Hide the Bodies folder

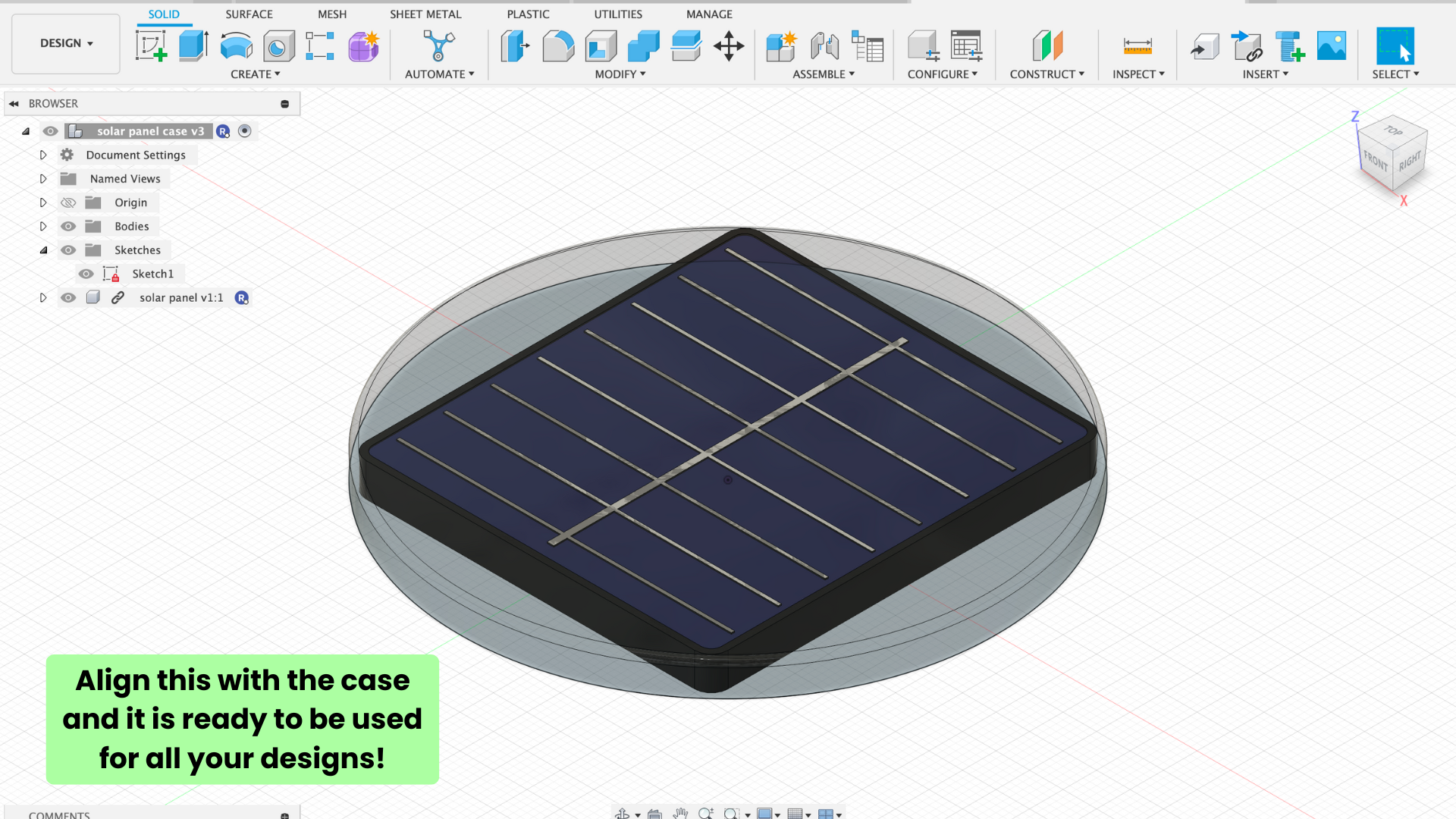(x=68, y=226)
